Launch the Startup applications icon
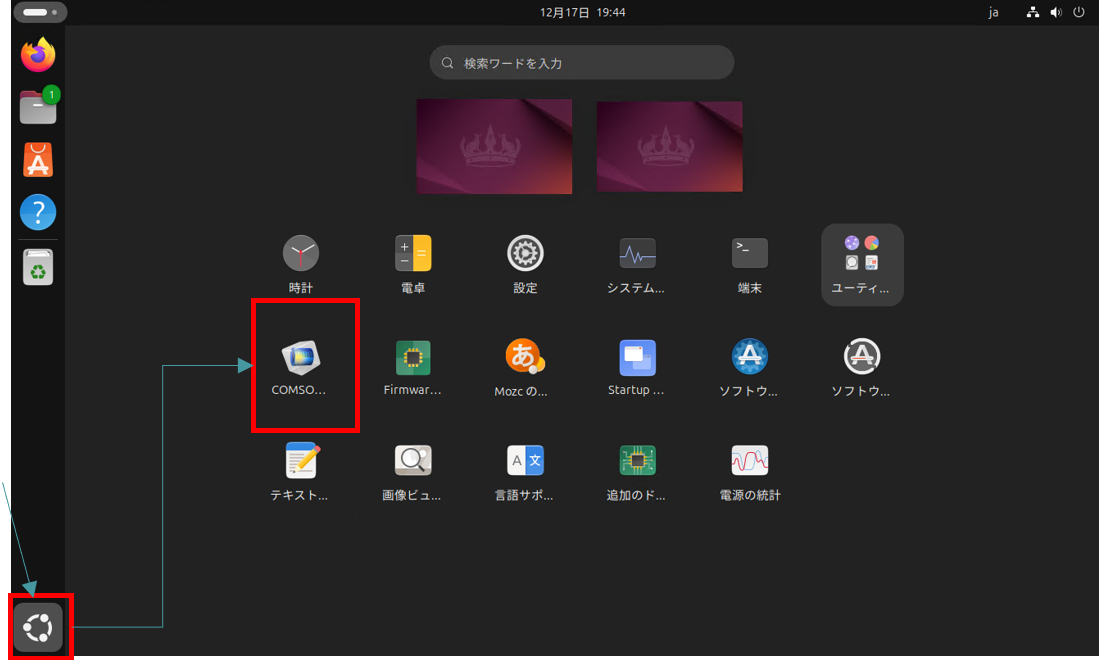Screen dimensions: 1099x660 click(x=637, y=357)
